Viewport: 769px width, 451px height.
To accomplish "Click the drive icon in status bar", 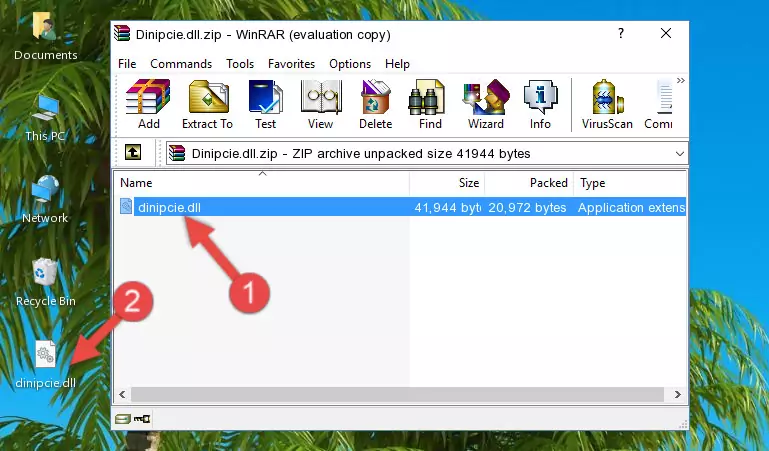I will 123,419.
